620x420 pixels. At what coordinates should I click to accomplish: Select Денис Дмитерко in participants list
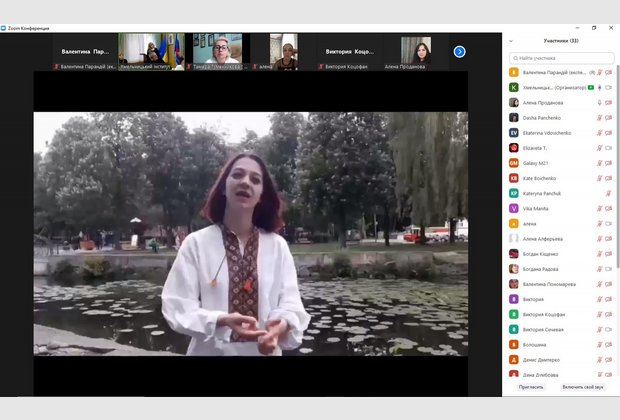[x=541, y=360]
